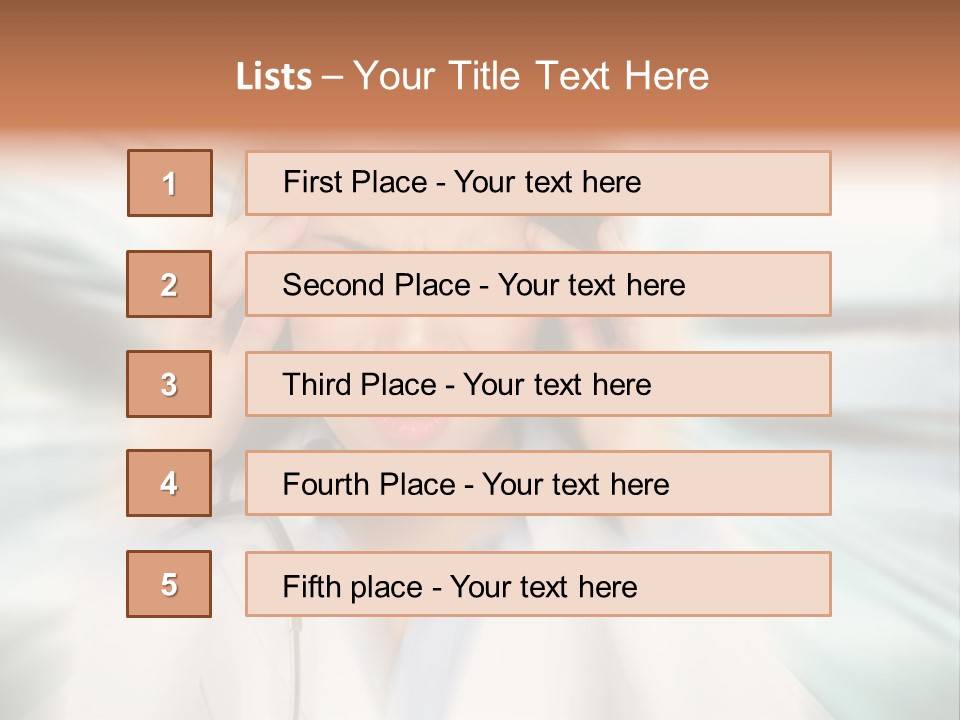Click 'here' at end of Third Place line
This screenshot has height=720, width=960.
(x=621, y=385)
